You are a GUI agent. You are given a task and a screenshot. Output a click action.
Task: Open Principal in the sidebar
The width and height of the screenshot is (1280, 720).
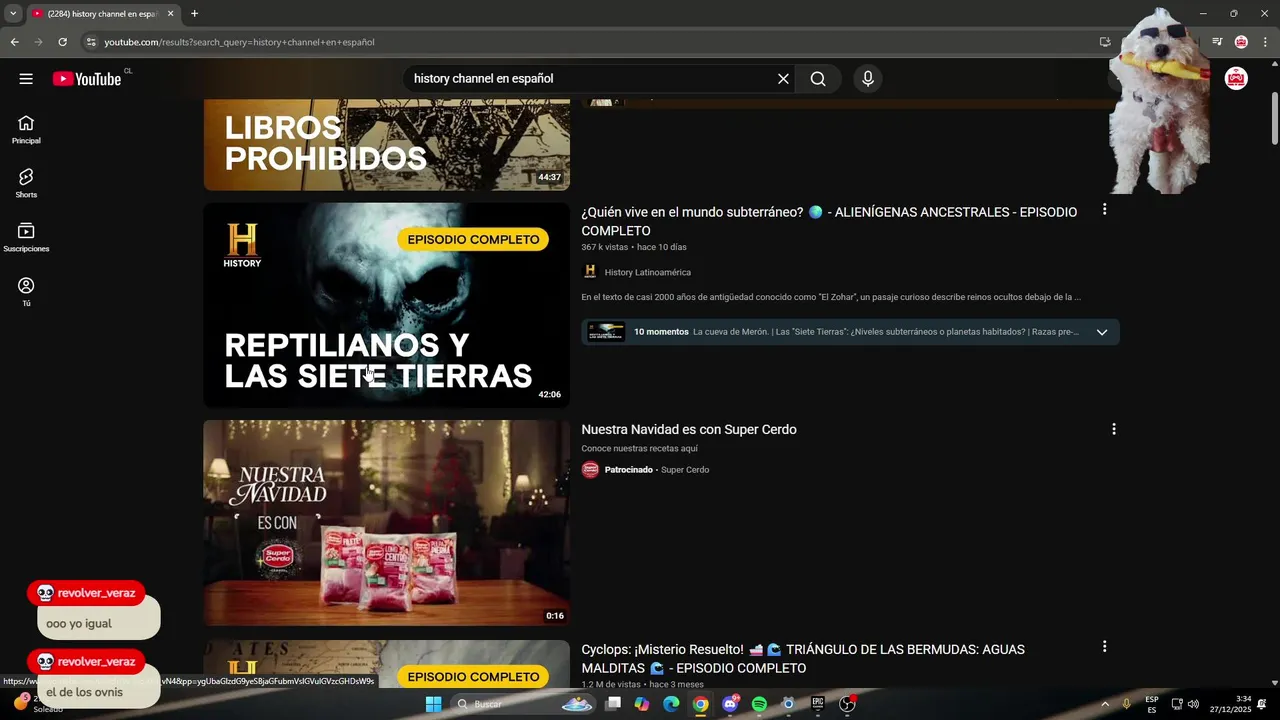pos(26,129)
